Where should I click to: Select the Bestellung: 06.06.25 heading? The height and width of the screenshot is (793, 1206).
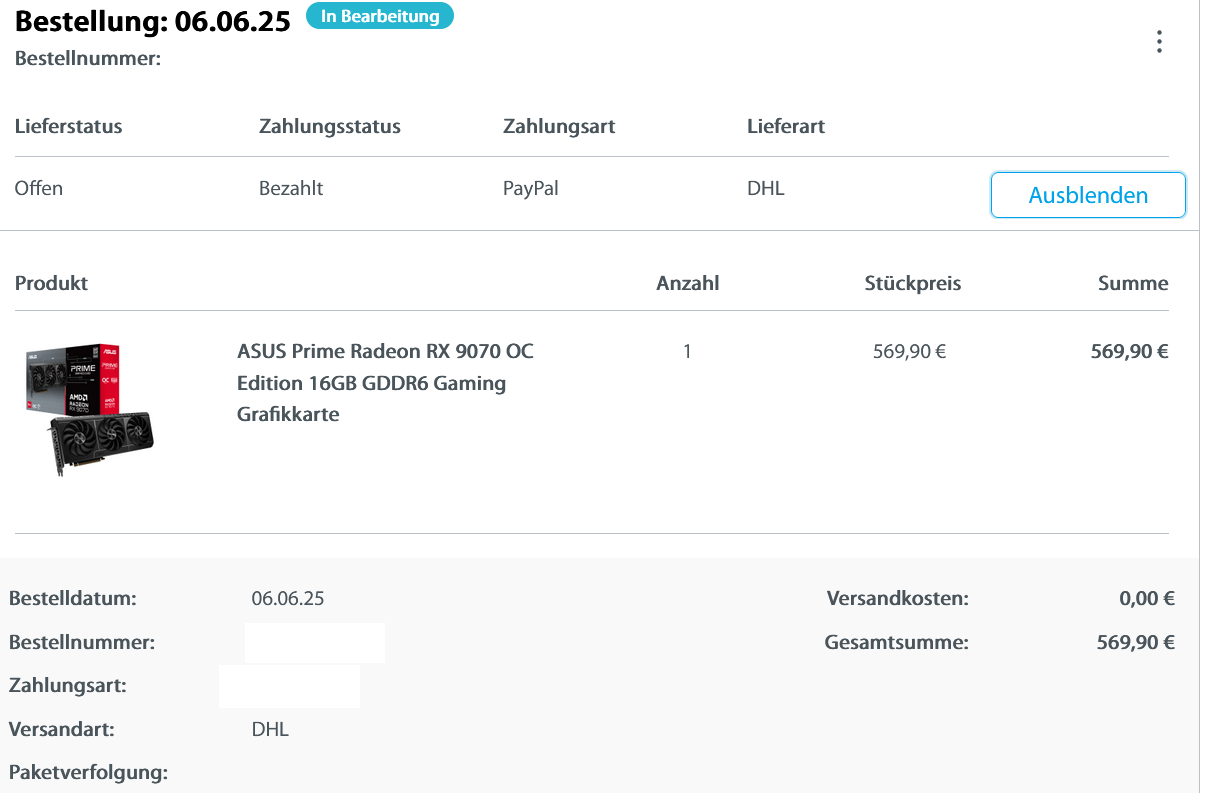[x=153, y=21]
